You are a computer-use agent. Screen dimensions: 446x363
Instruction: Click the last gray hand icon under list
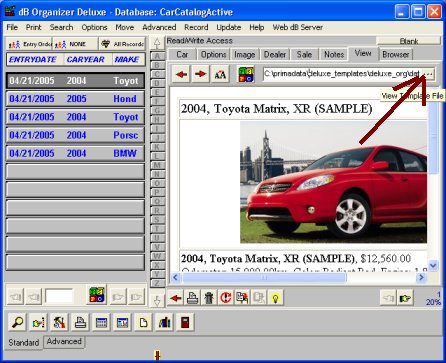pyautogui.click(x=136, y=296)
